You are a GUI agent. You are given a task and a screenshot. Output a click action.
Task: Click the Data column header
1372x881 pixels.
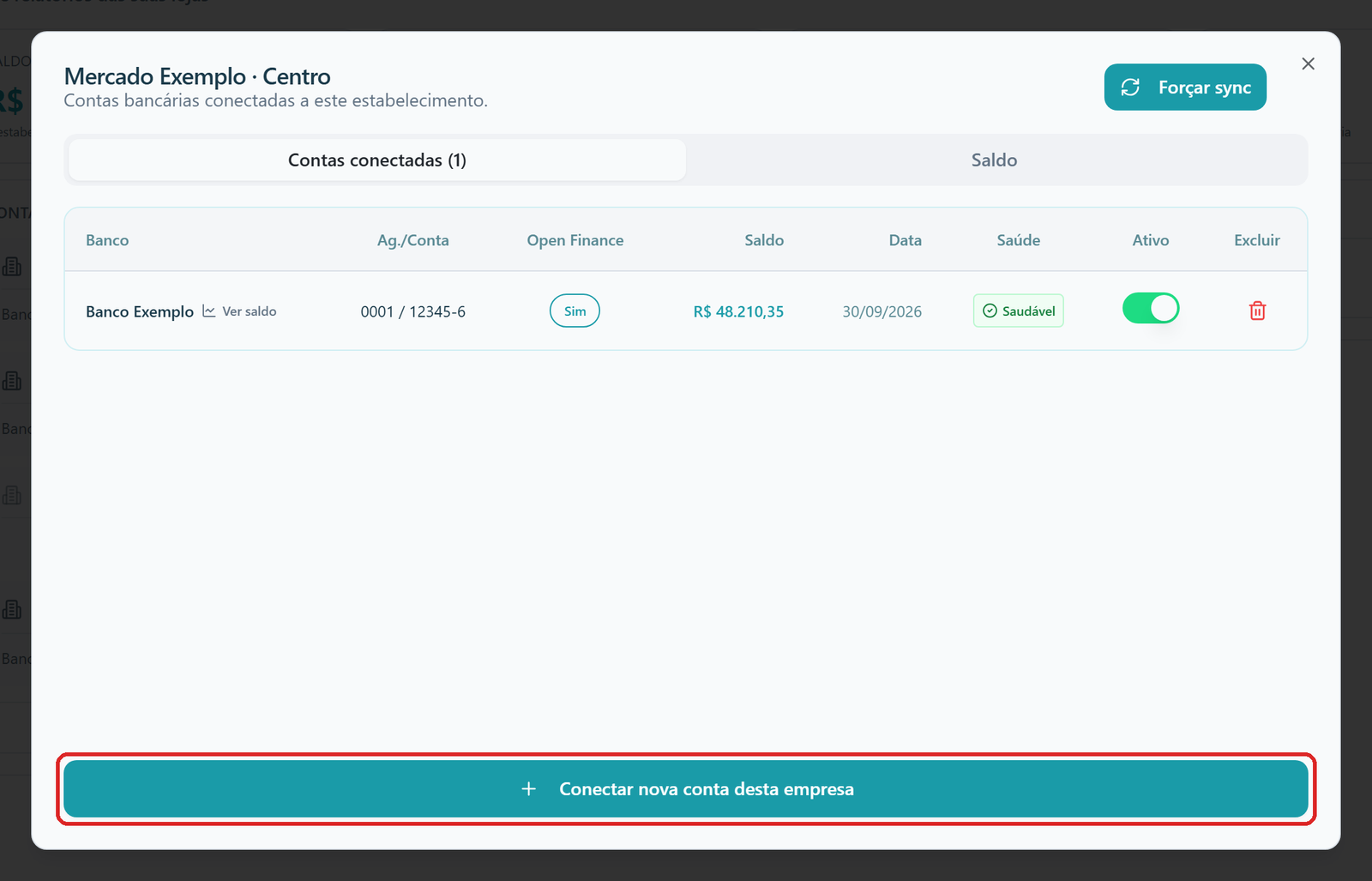[906, 240]
